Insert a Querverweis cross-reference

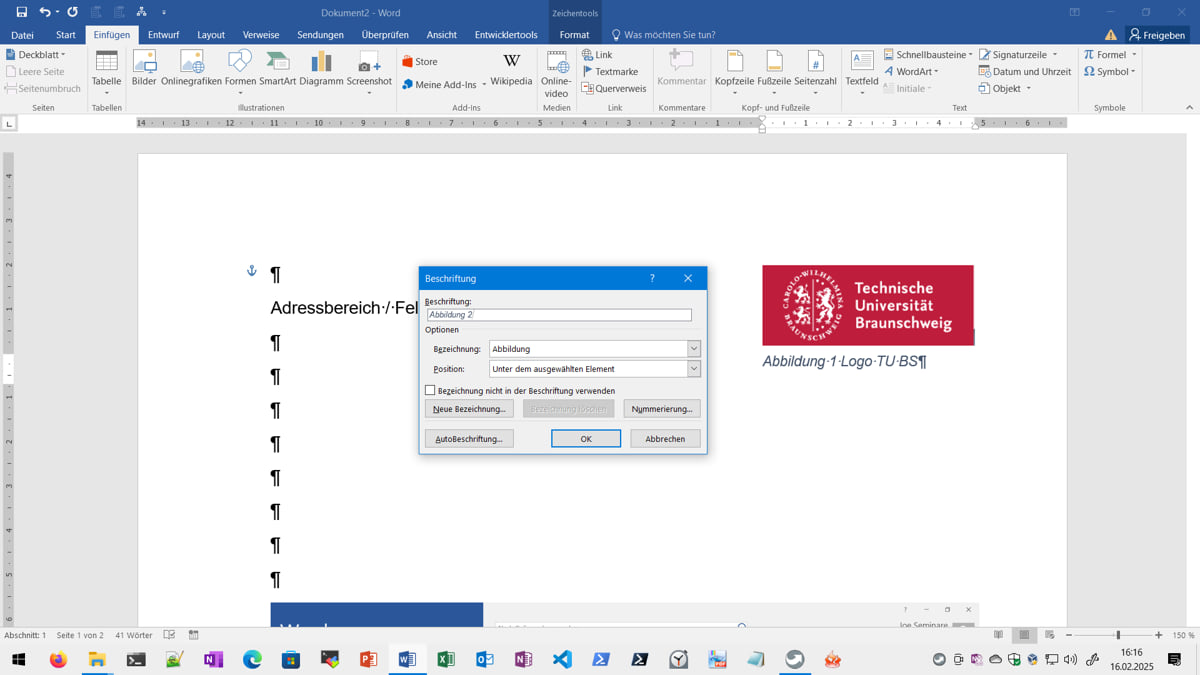pyautogui.click(x=613, y=89)
